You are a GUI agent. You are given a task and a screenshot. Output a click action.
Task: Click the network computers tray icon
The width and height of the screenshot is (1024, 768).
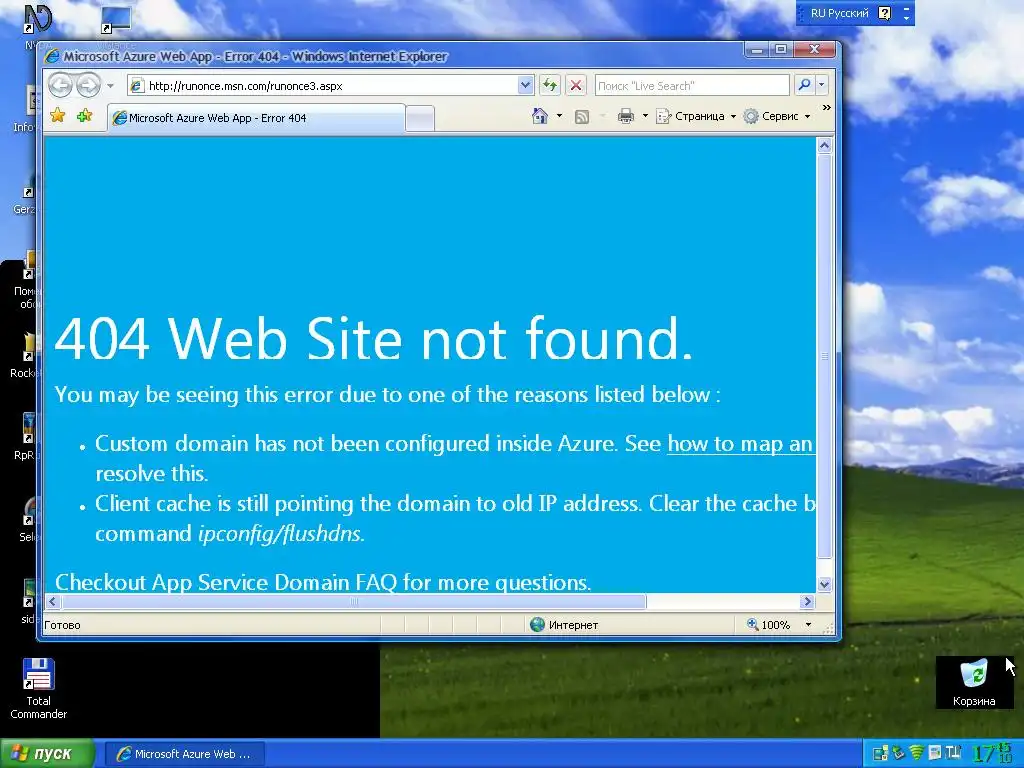(x=880, y=754)
